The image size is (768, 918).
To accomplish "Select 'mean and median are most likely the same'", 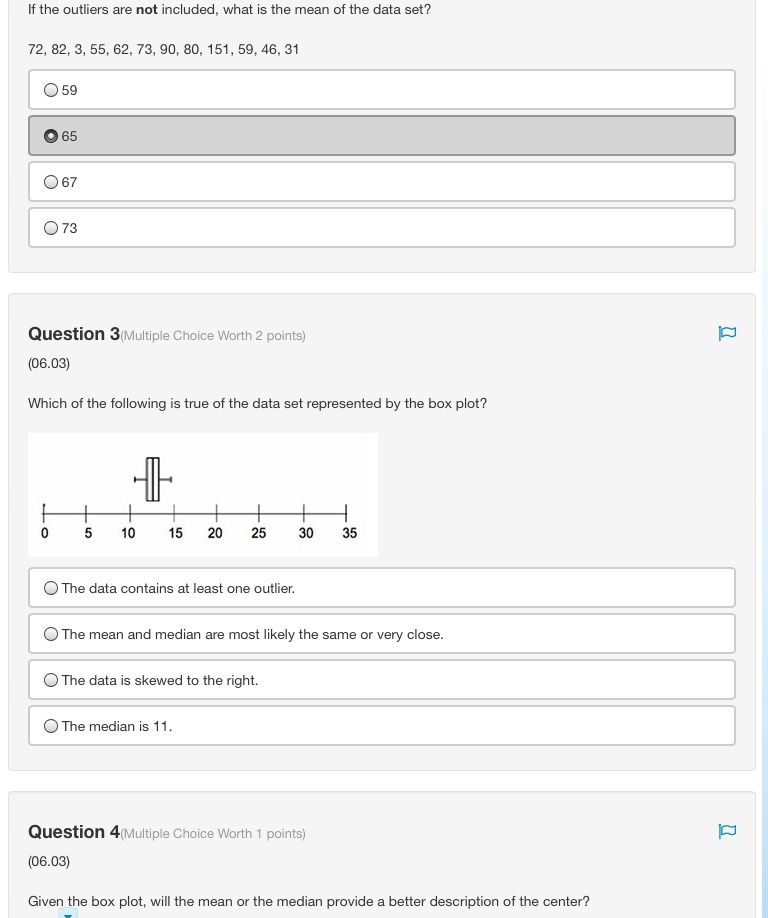I will tap(51, 634).
